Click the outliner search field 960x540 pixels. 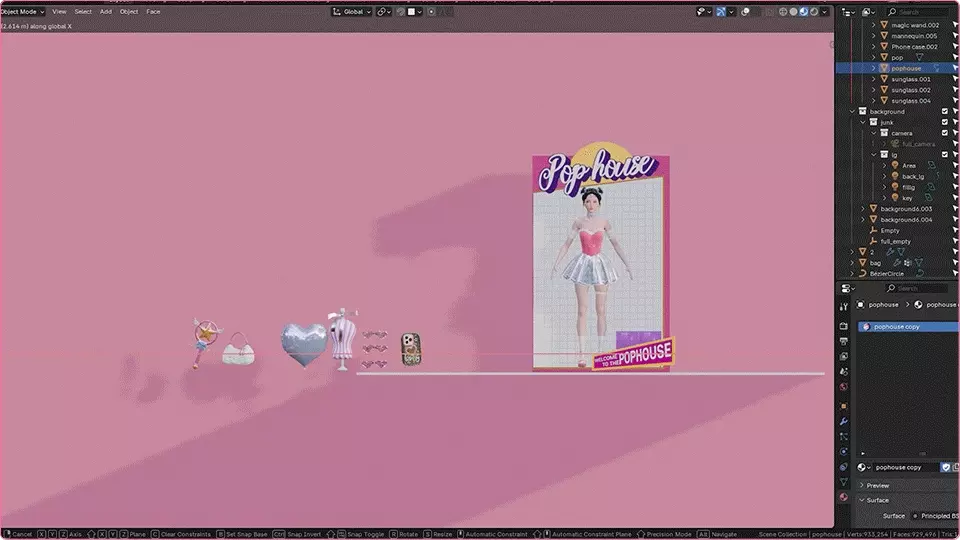pos(917,12)
